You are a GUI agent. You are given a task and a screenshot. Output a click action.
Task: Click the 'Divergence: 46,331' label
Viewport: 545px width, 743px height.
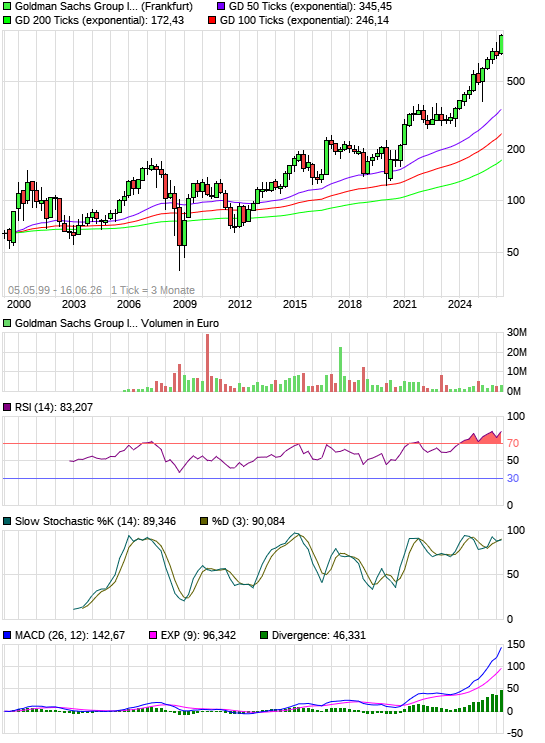(x=318, y=635)
